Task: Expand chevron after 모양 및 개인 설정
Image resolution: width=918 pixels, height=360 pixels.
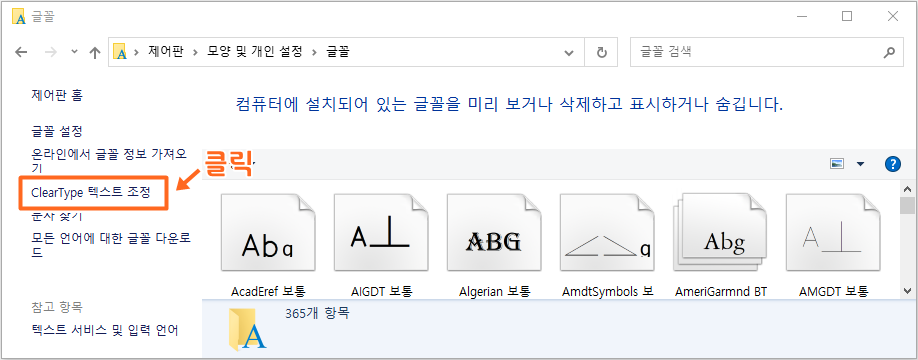Action: pos(314,52)
